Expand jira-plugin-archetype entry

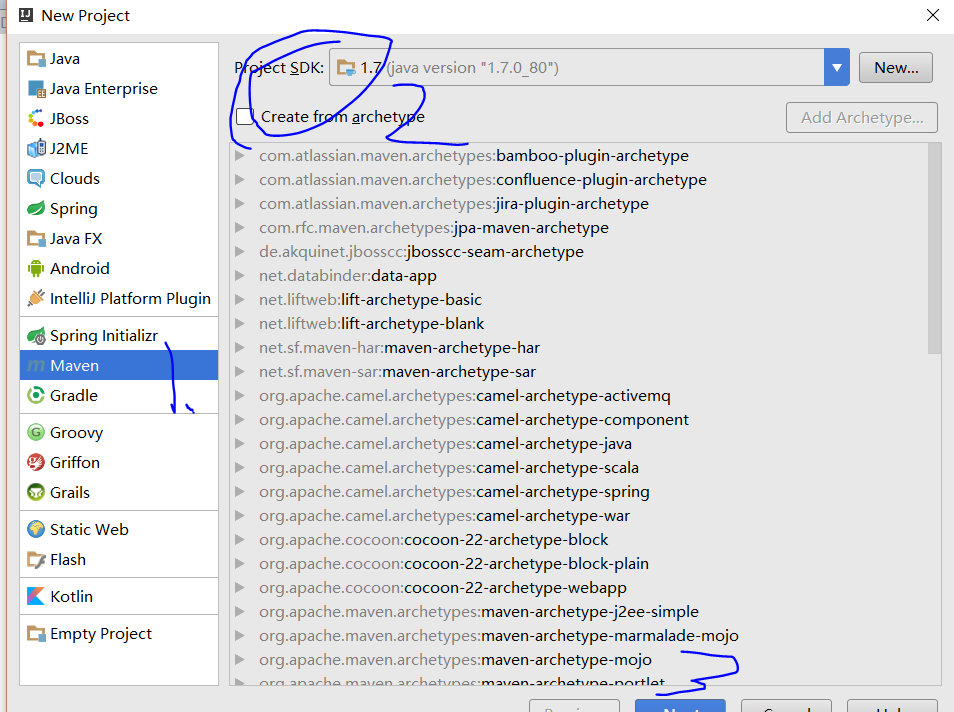[240, 204]
